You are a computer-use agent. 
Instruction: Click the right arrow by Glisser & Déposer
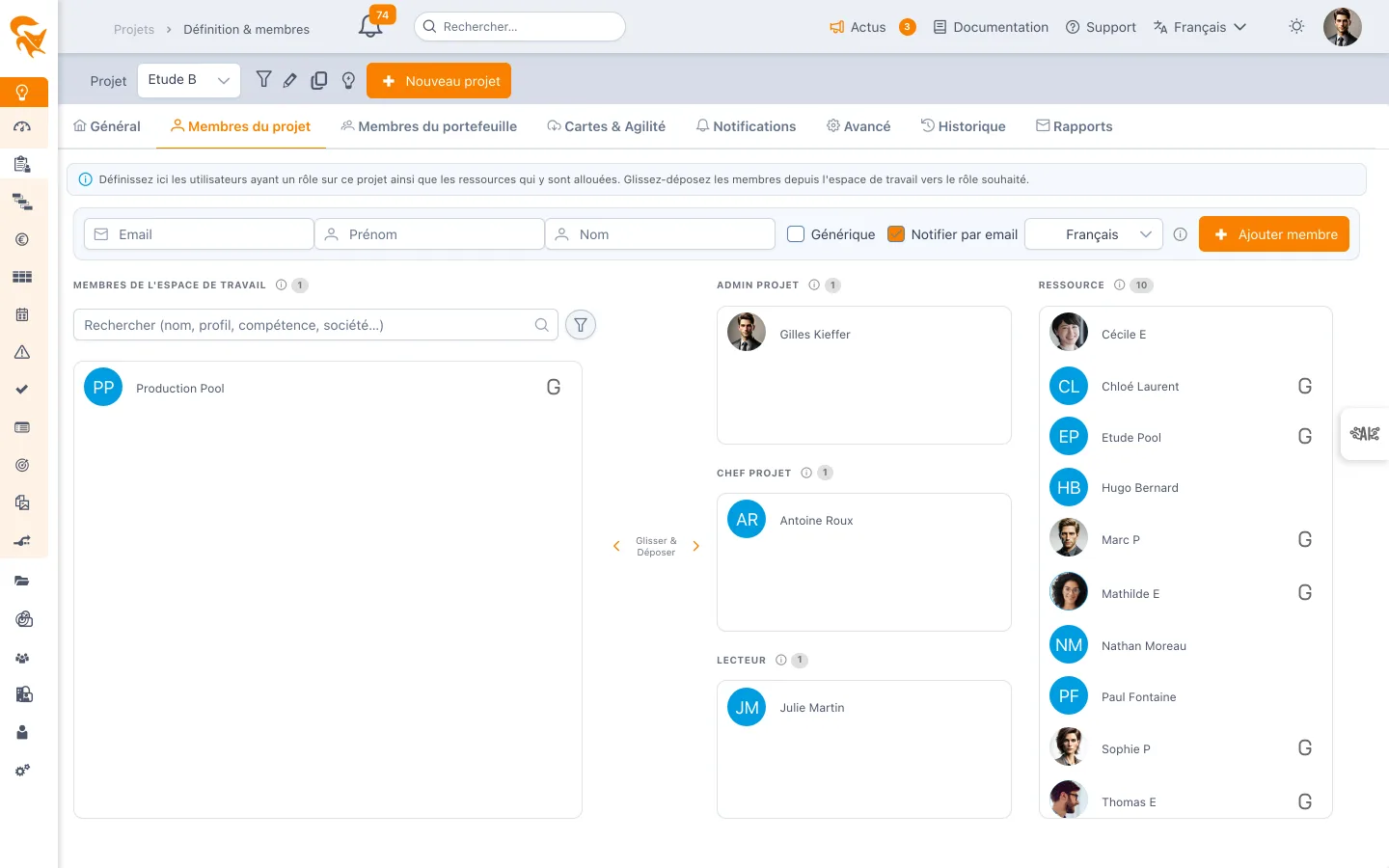(696, 546)
